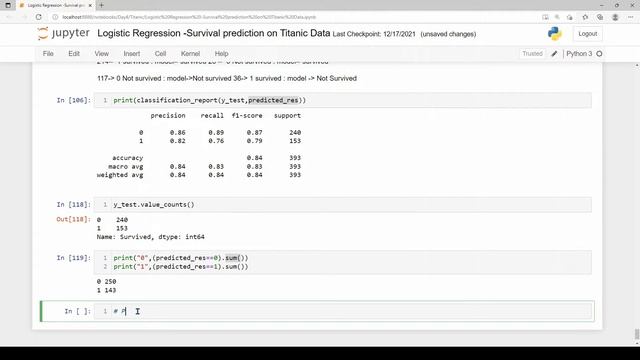Click the accuracy row label in report
This screenshot has height=360, width=640.
pyautogui.click(x=128, y=158)
